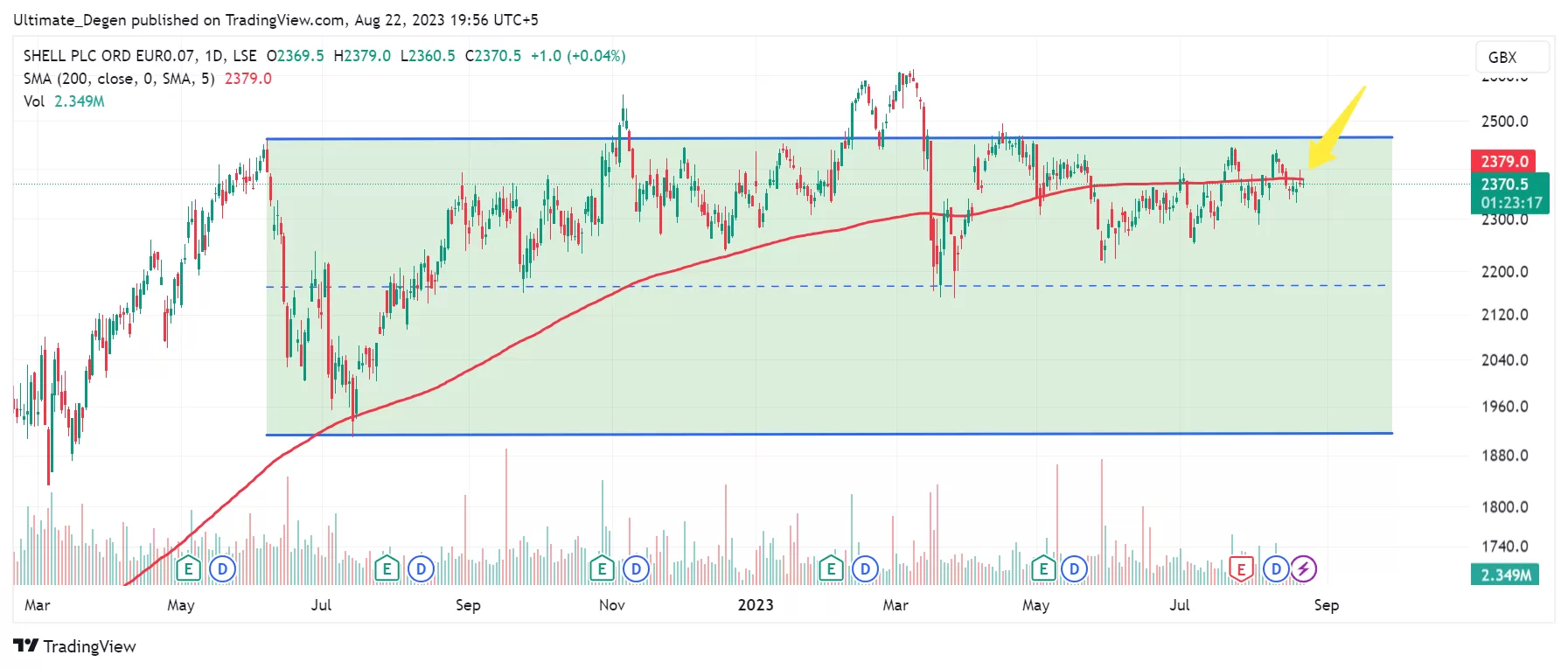1568x669 pixels.
Task: Click the green 2370.5 last-price label on the axis
Action: [x=1510, y=193]
